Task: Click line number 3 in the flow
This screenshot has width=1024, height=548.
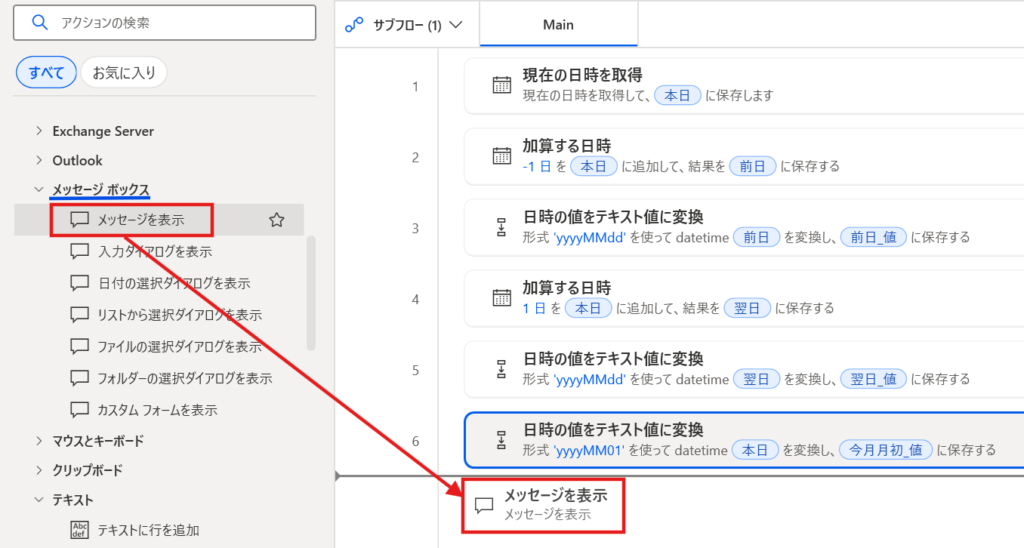Action: (x=415, y=229)
